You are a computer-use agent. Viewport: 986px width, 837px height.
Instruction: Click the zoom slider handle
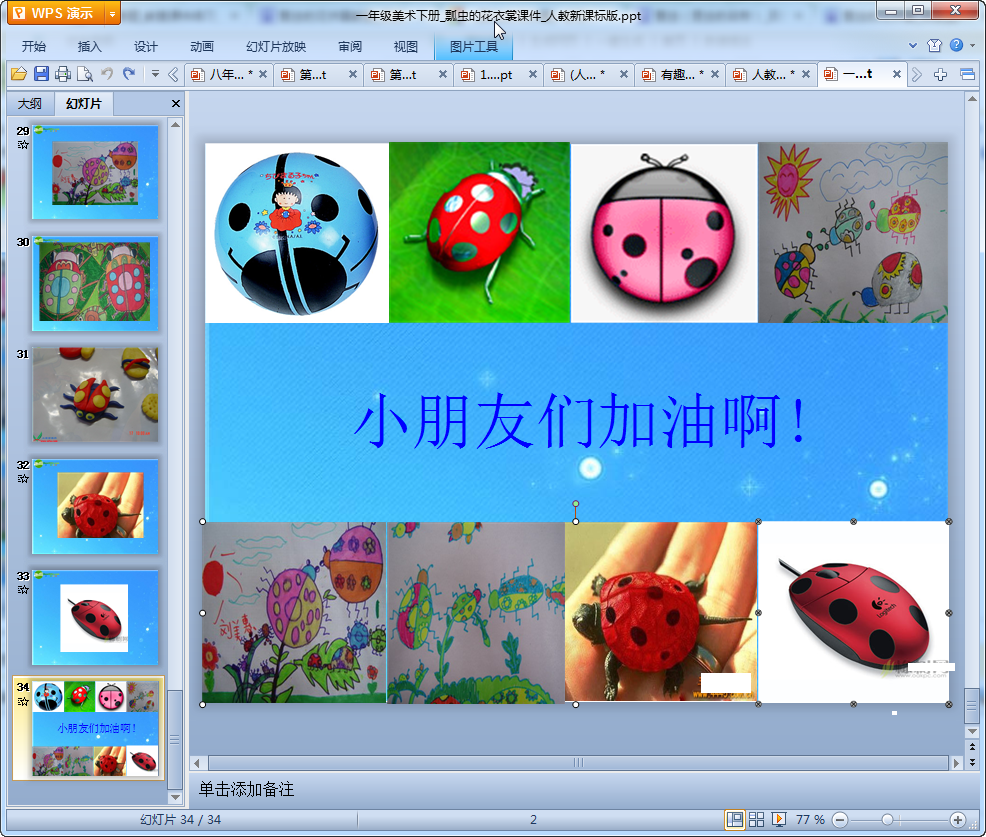(887, 819)
